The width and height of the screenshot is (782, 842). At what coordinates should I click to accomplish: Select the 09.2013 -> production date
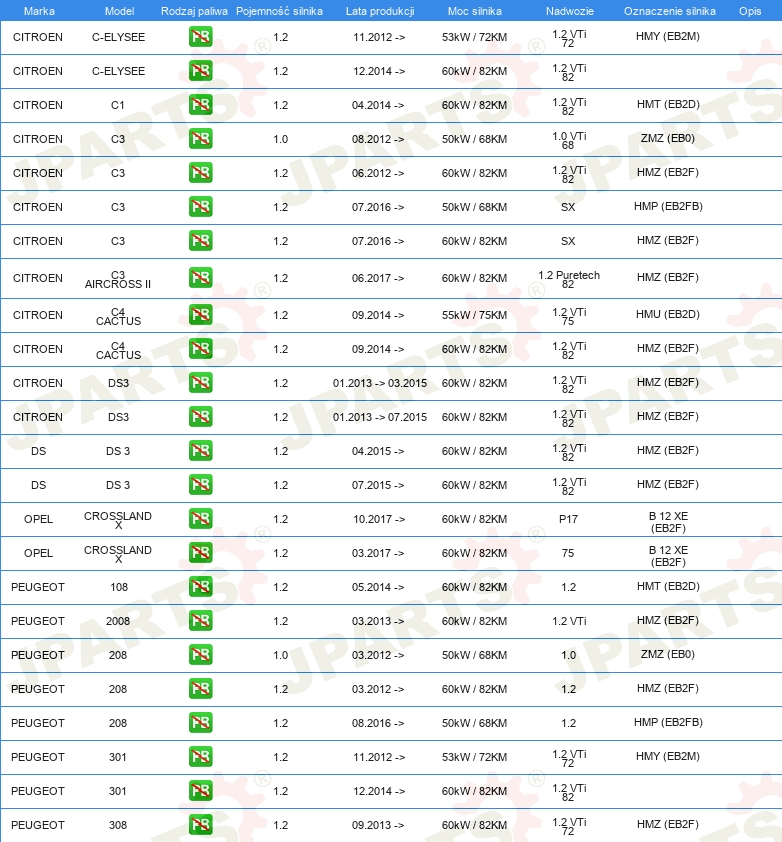[x=378, y=825]
